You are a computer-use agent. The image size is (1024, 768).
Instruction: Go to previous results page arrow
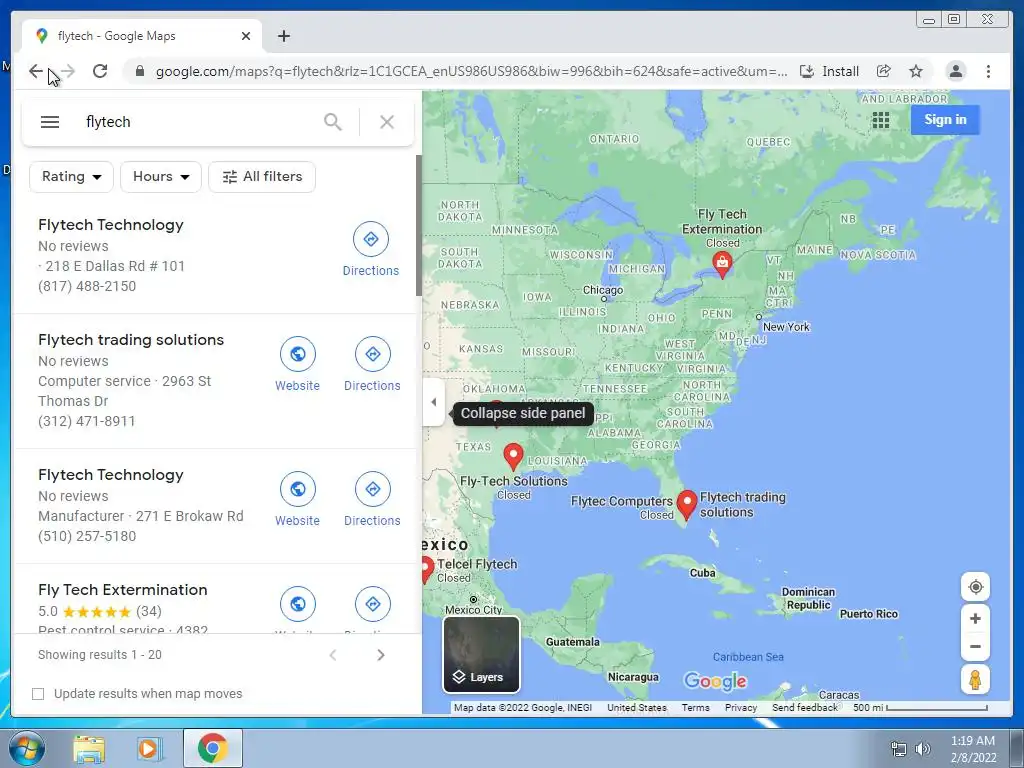pyautogui.click(x=332, y=655)
